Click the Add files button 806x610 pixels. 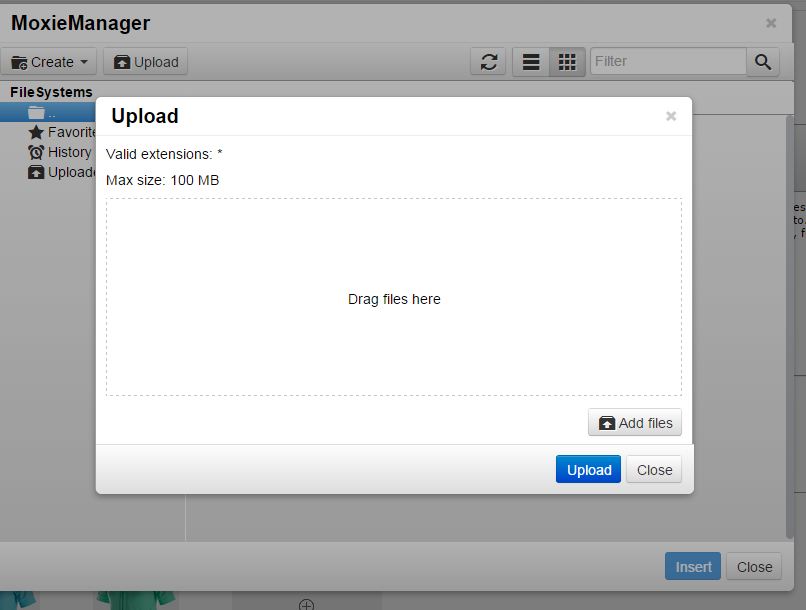point(635,422)
